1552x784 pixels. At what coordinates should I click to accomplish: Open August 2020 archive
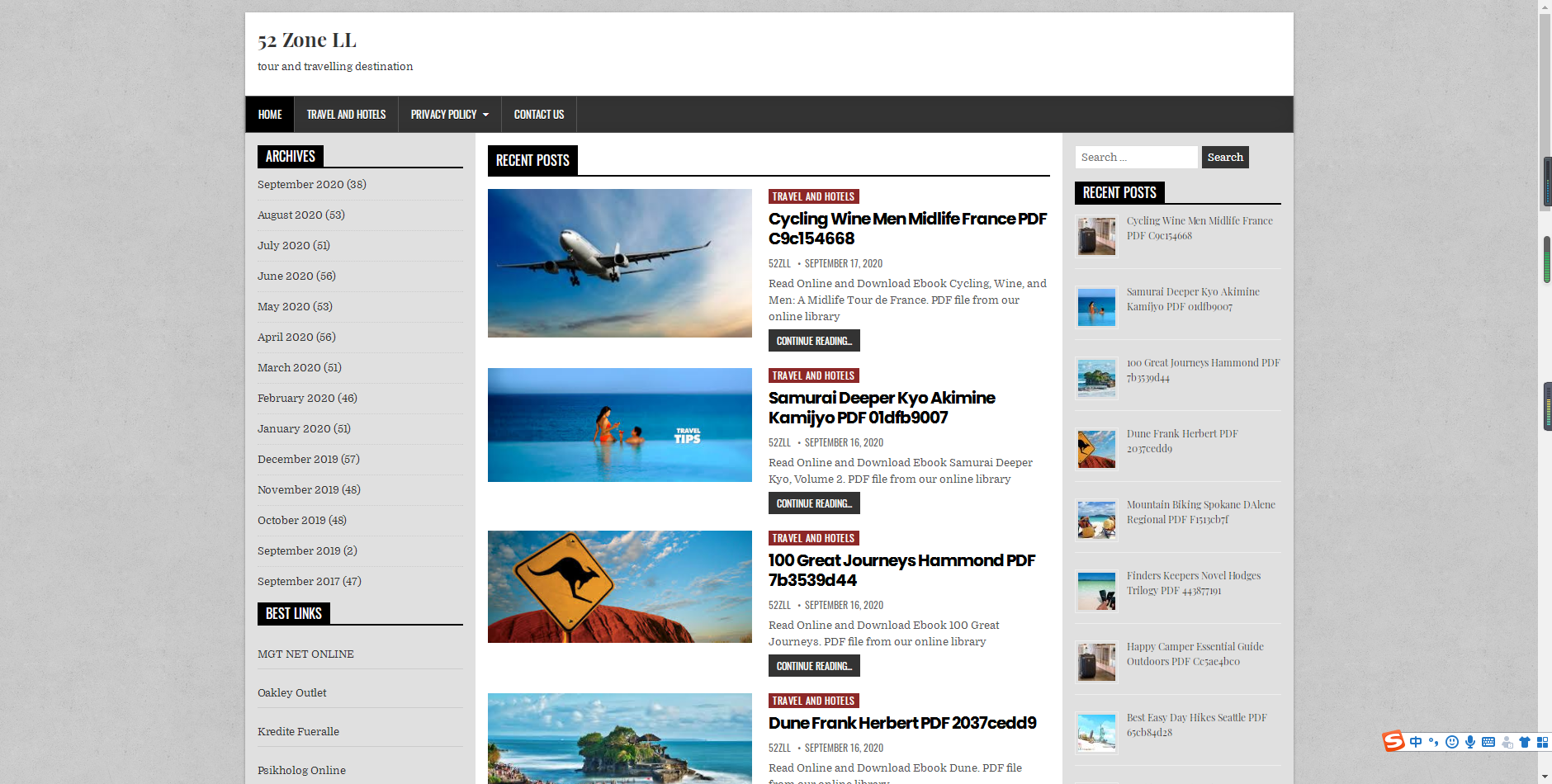[290, 215]
